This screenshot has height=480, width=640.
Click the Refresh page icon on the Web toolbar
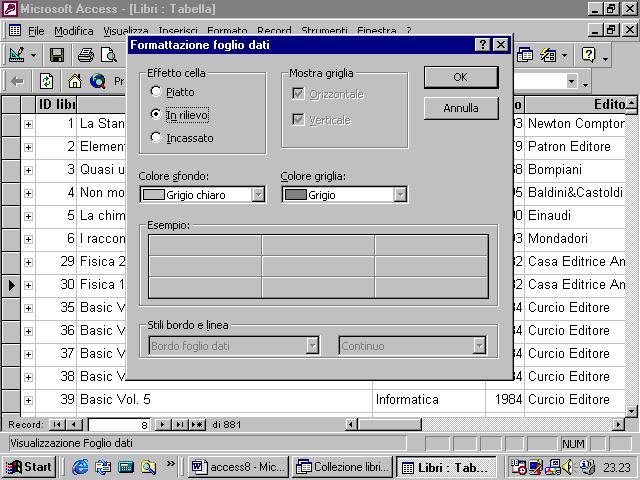(47, 82)
